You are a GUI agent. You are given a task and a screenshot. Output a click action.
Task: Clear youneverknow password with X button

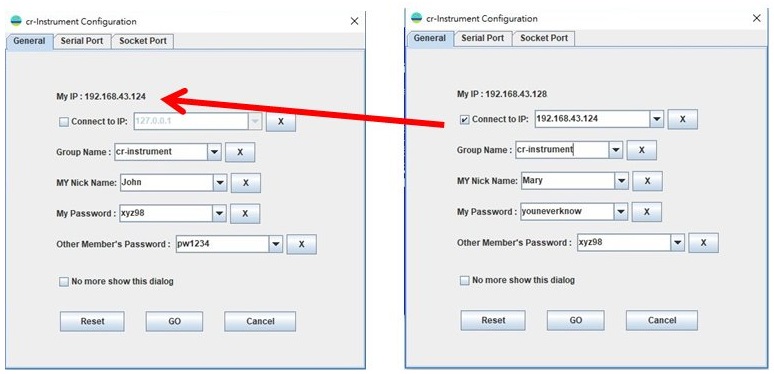[647, 212]
